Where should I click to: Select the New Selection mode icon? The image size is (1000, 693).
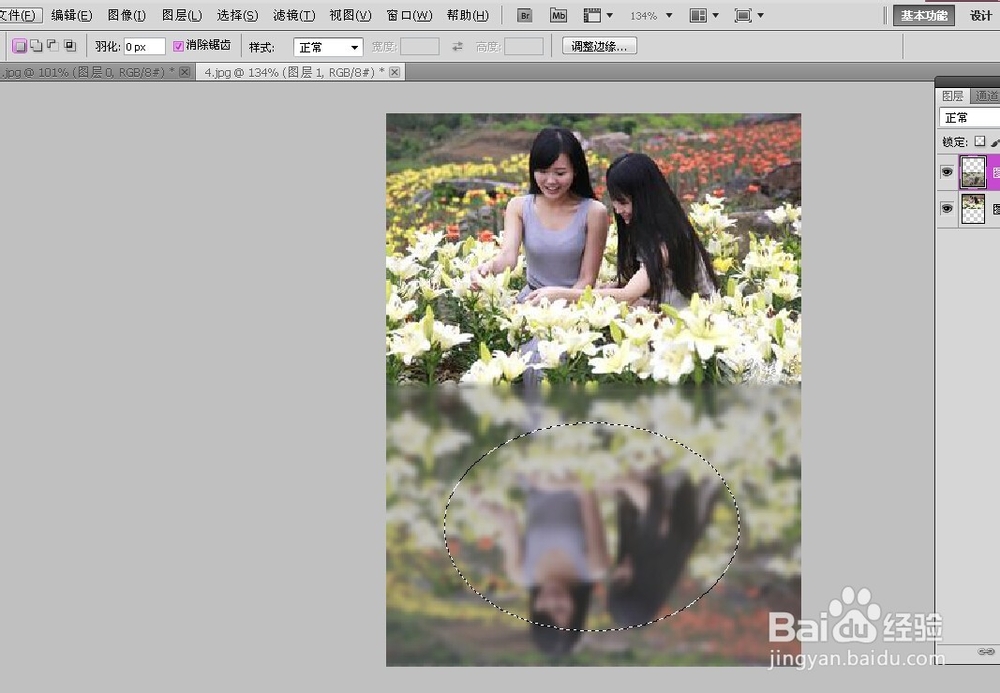(20, 46)
